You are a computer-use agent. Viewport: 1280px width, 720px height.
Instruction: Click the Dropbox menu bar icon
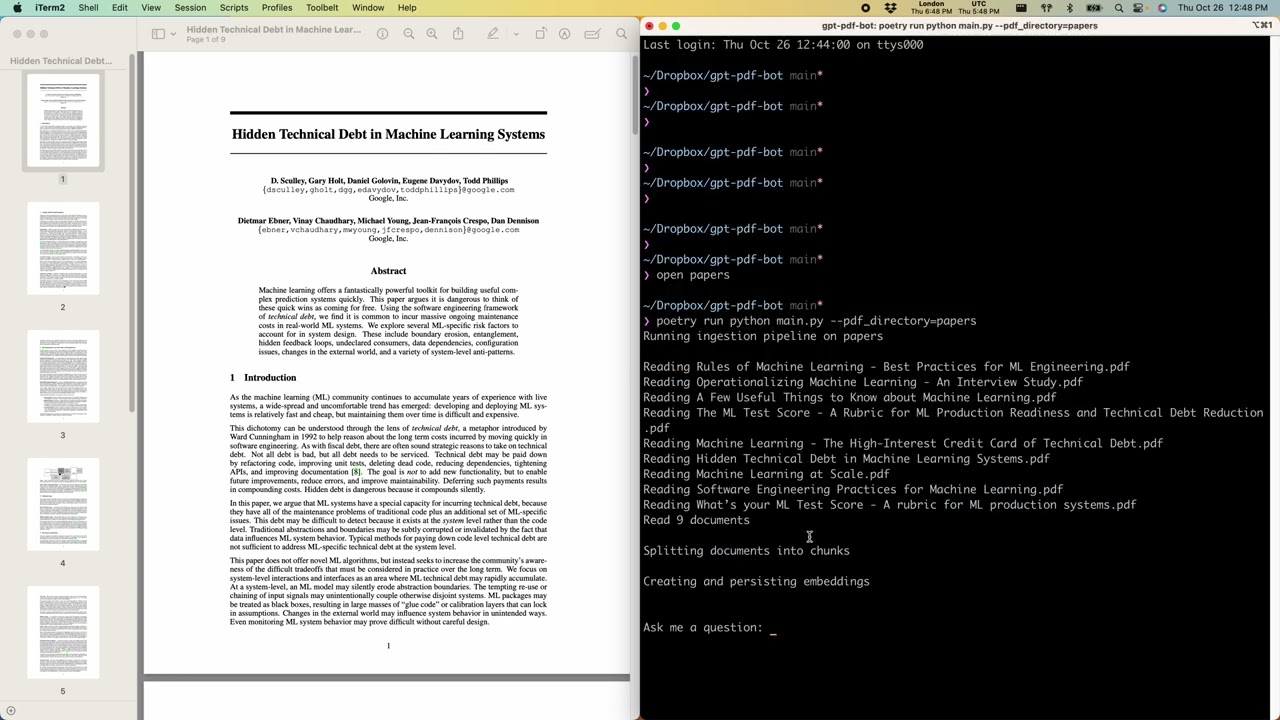[890, 8]
